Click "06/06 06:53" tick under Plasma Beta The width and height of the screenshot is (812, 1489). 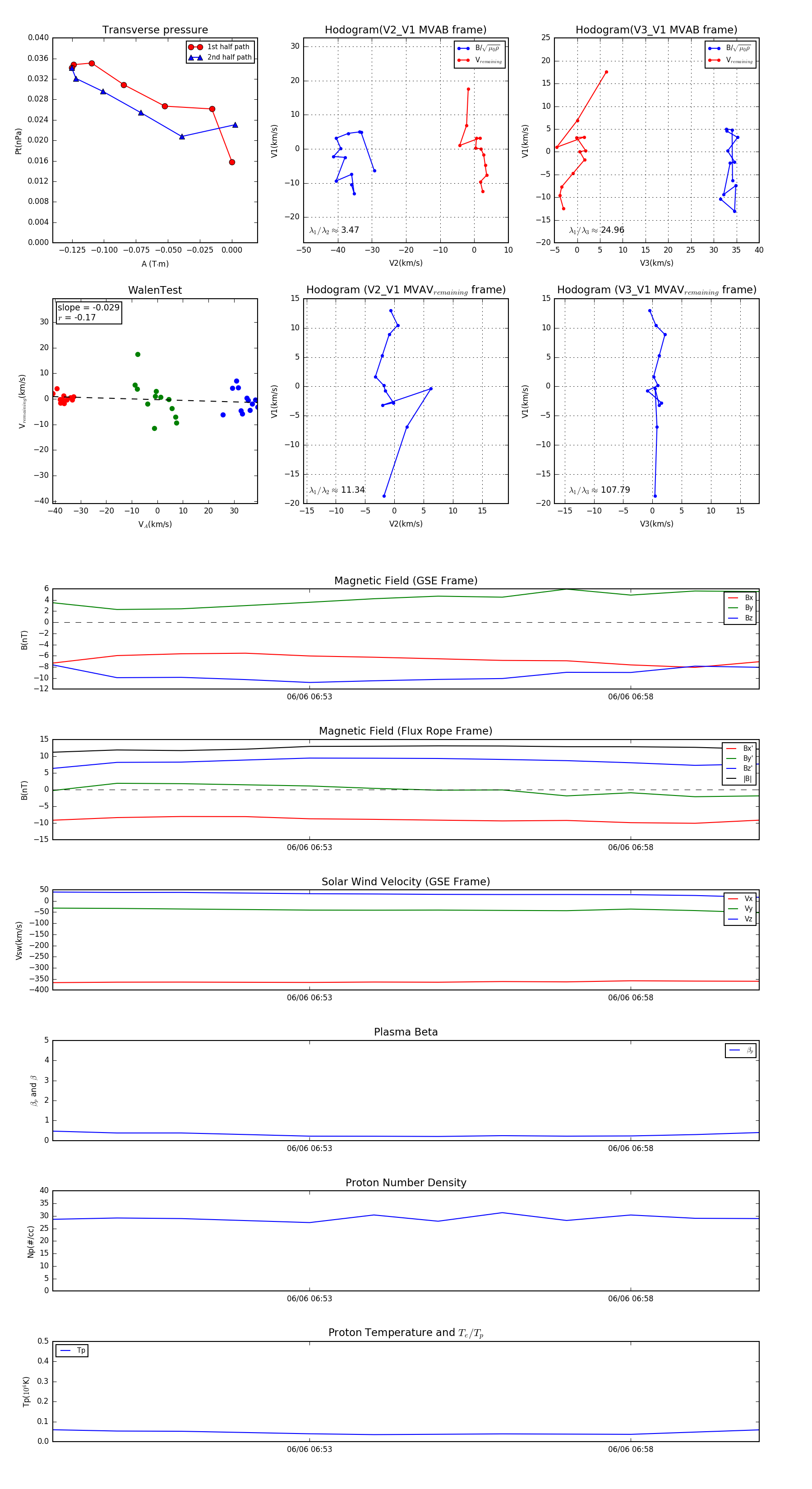309,1148
